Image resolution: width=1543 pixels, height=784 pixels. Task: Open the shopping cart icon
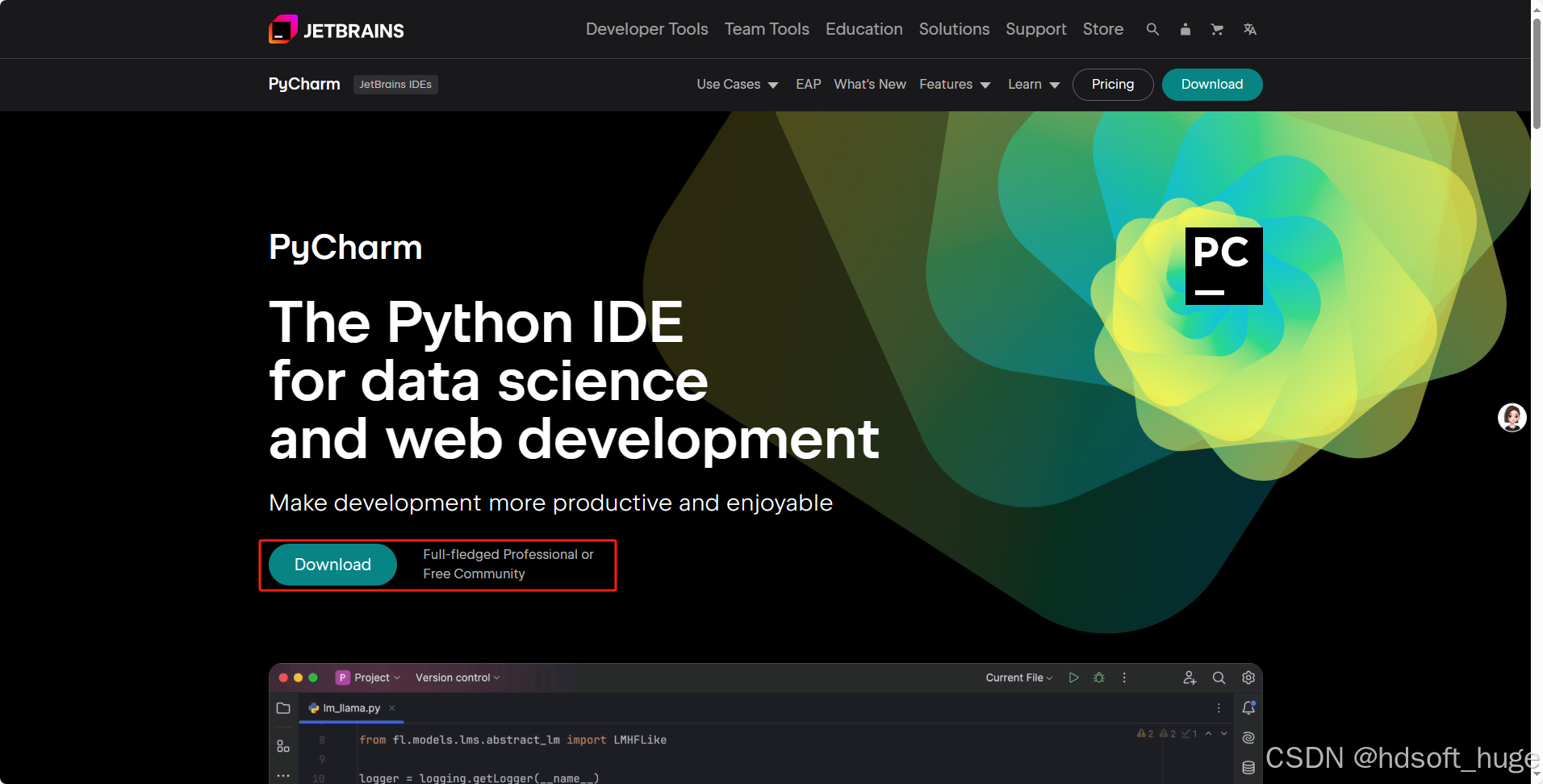1217,29
